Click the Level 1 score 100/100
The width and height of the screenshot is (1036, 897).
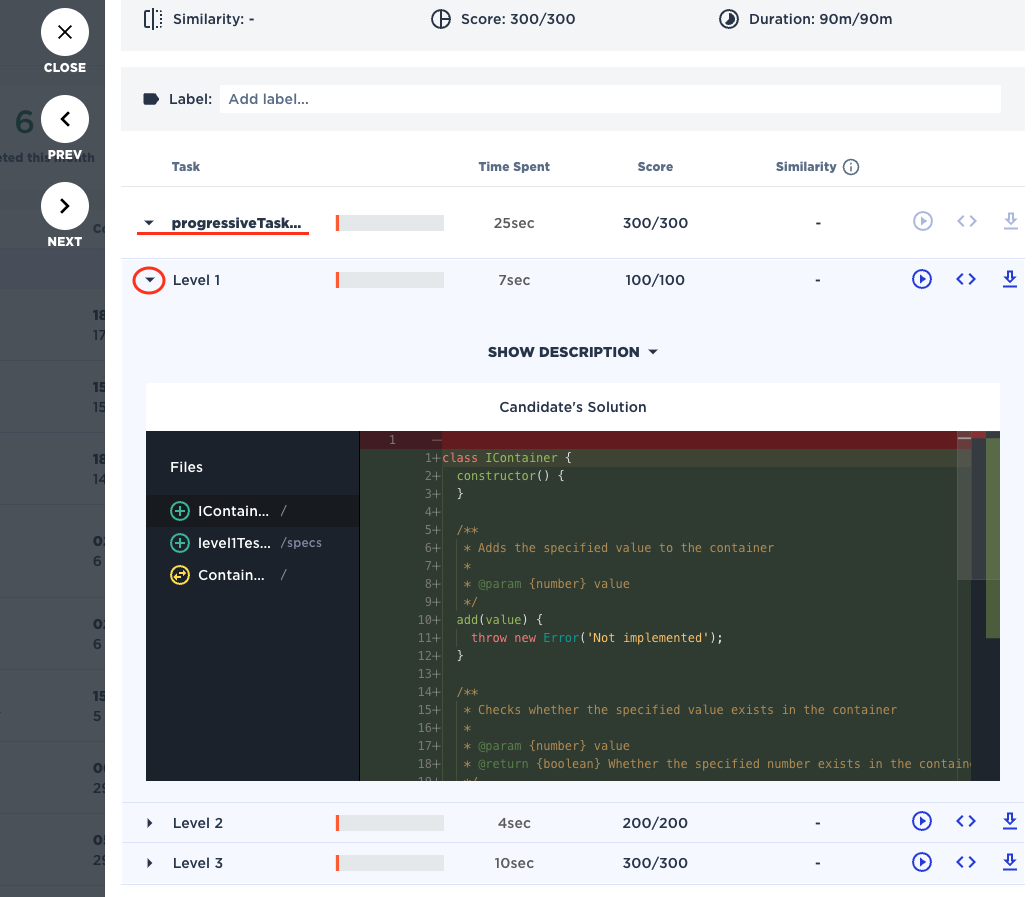(x=655, y=280)
